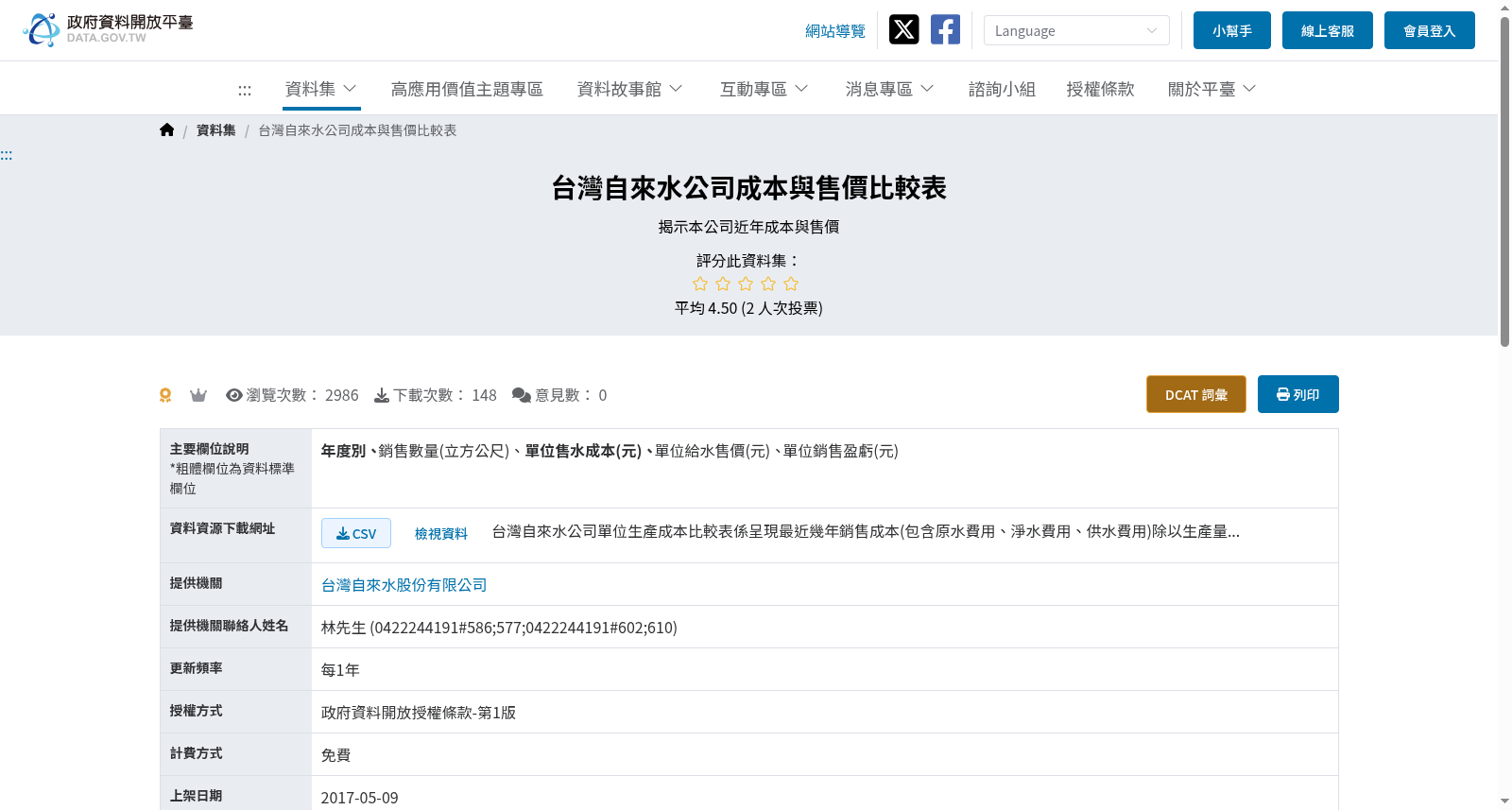
Task: Click the comments bubble icon beside 意見數
Action: [x=522, y=395]
